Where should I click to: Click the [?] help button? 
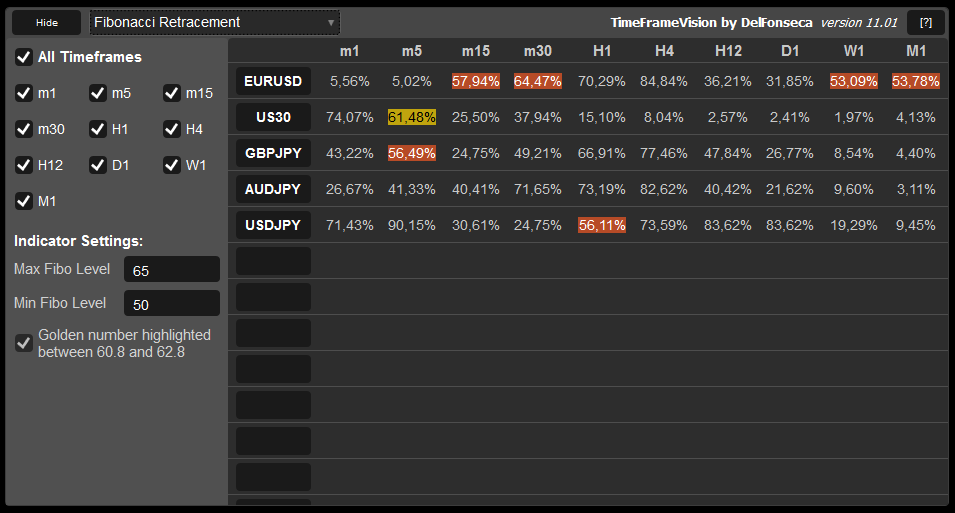(x=926, y=23)
